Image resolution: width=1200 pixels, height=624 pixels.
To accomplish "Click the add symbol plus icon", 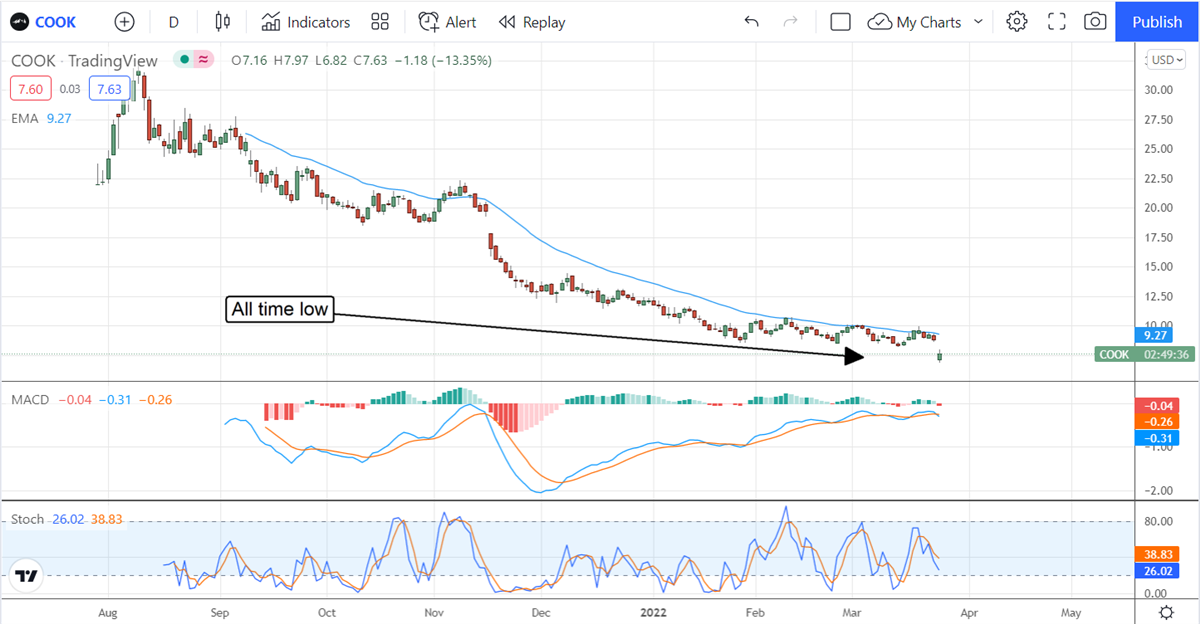I will pyautogui.click(x=124, y=22).
